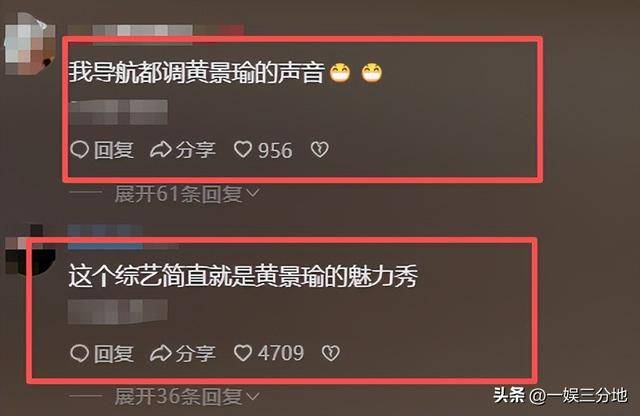
Task: Expand 展开36条回复 replies
Action: (187, 396)
